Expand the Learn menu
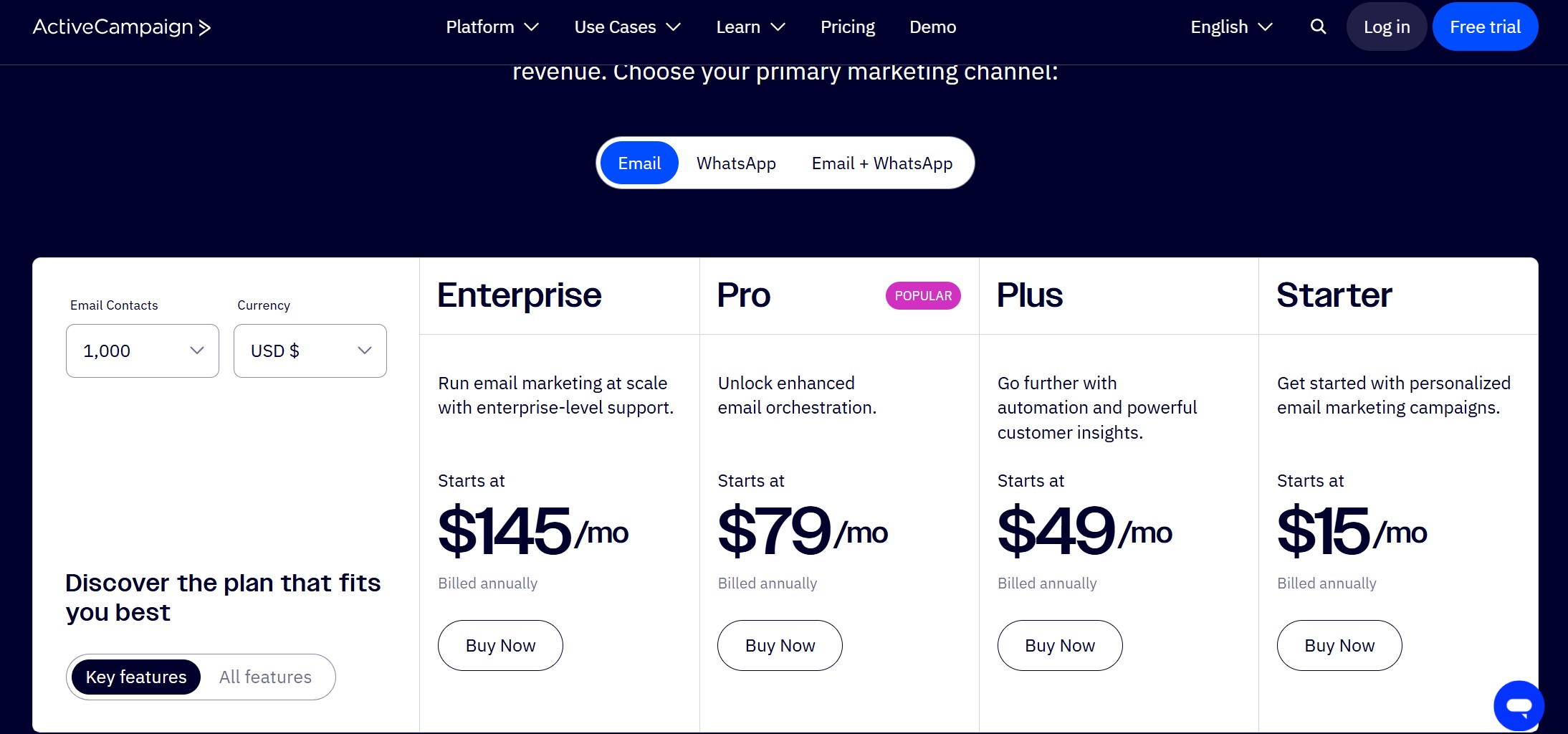This screenshot has height=734, width=1568. (x=750, y=27)
